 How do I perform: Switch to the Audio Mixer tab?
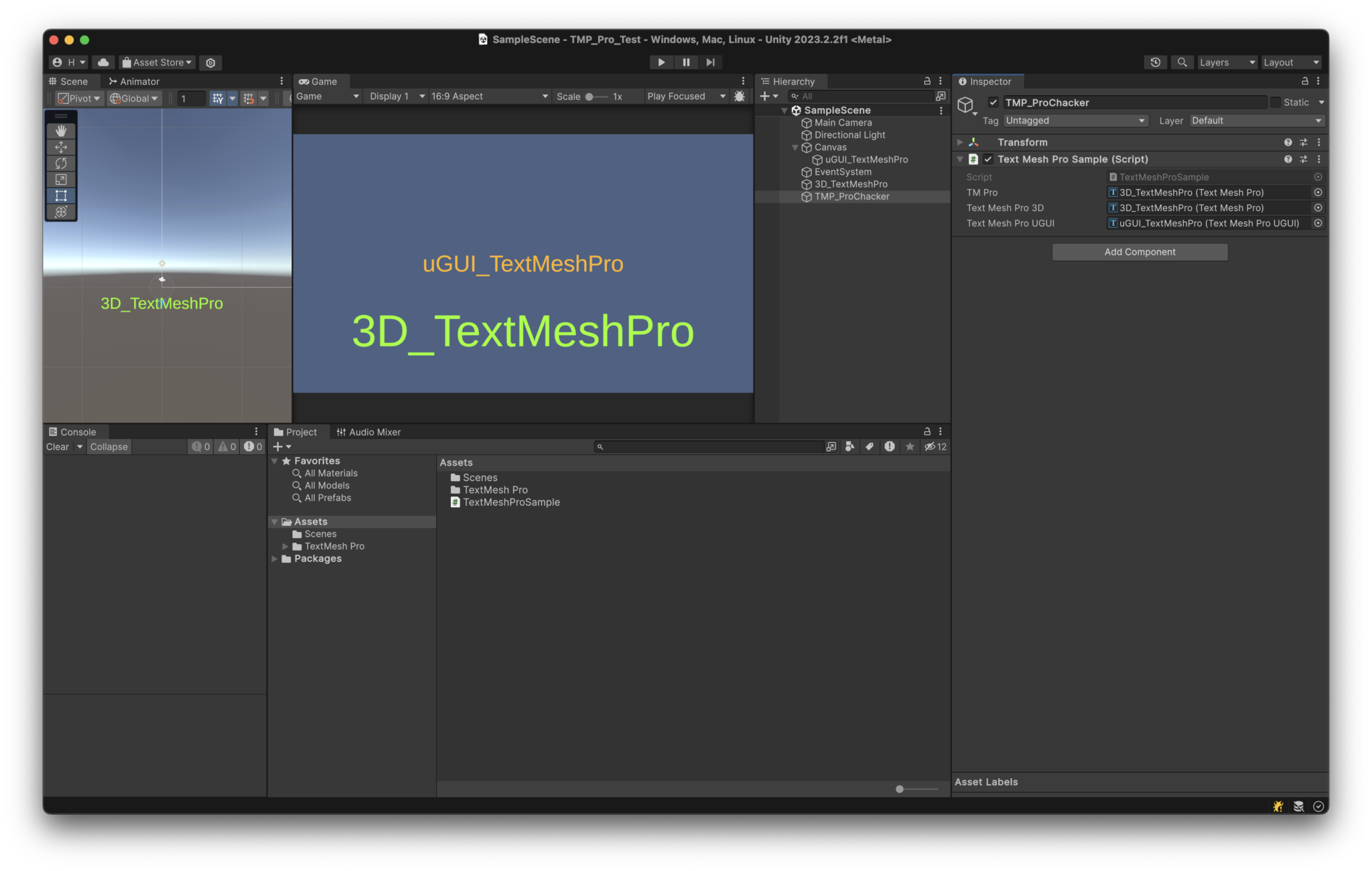(x=368, y=431)
